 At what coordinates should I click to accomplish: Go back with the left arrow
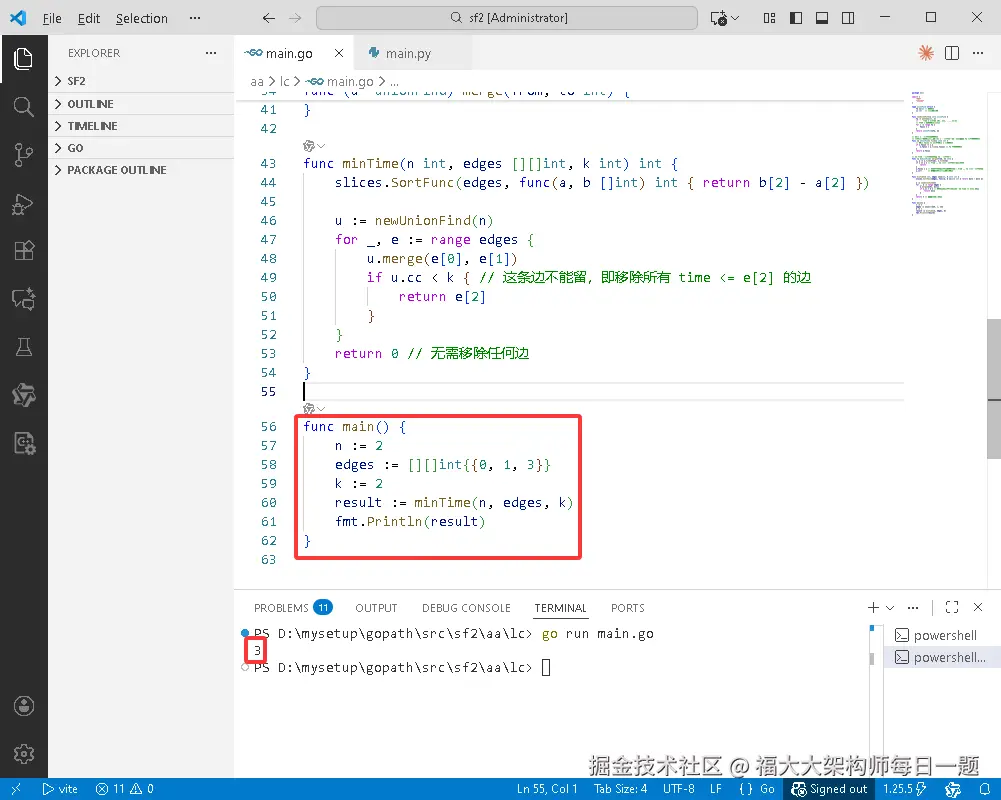(269, 18)
